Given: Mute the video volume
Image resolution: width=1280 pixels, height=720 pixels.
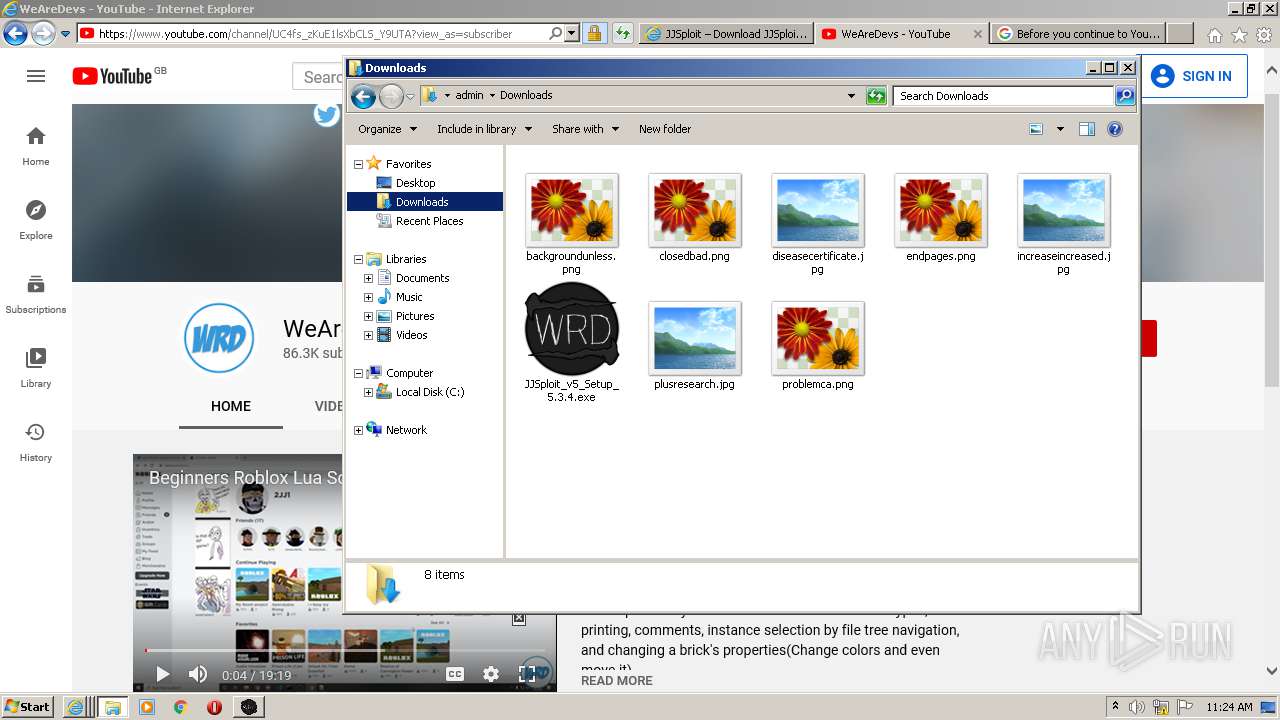Looking at the screenshot, I should click(198, 674).
